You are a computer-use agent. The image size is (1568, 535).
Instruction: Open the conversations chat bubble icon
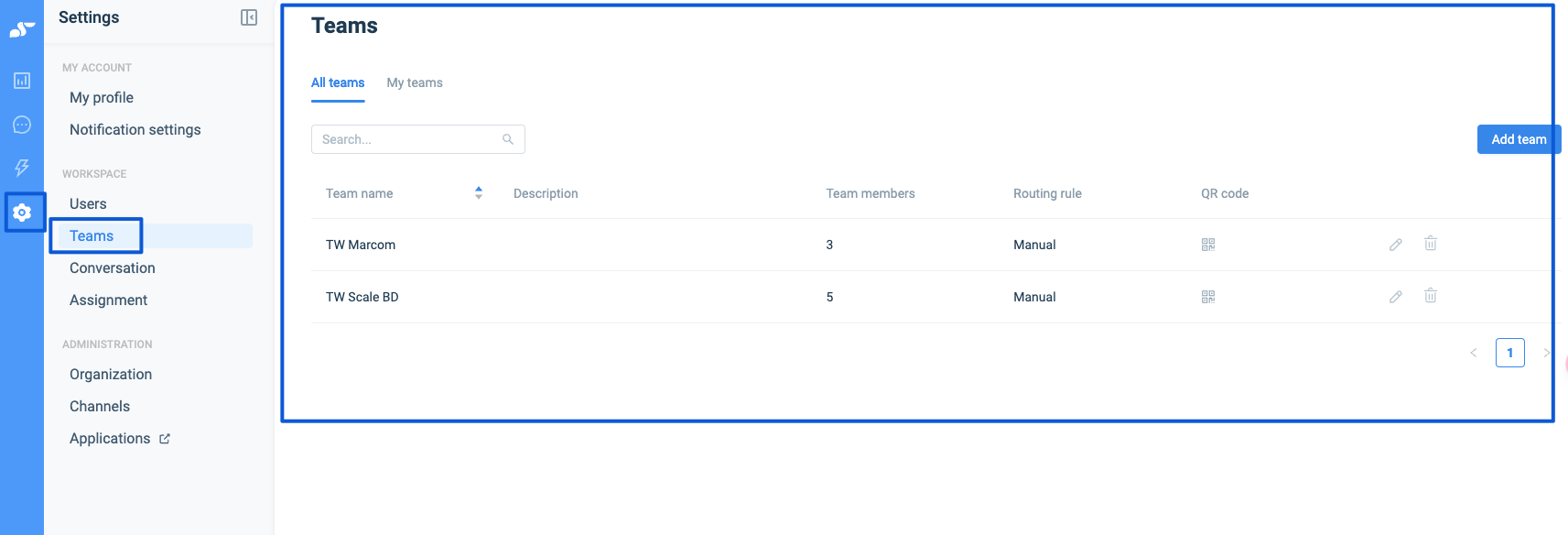pyautogui.click(x=22, y=125)
